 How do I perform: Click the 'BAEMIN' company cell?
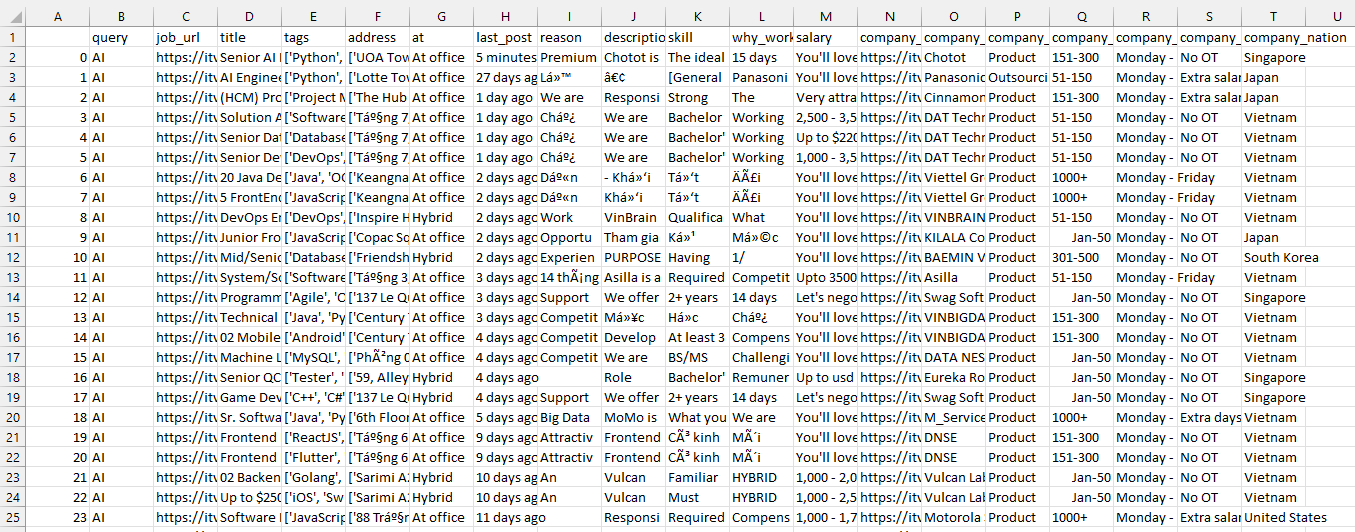pyautogui.click(x=953, y=257)
